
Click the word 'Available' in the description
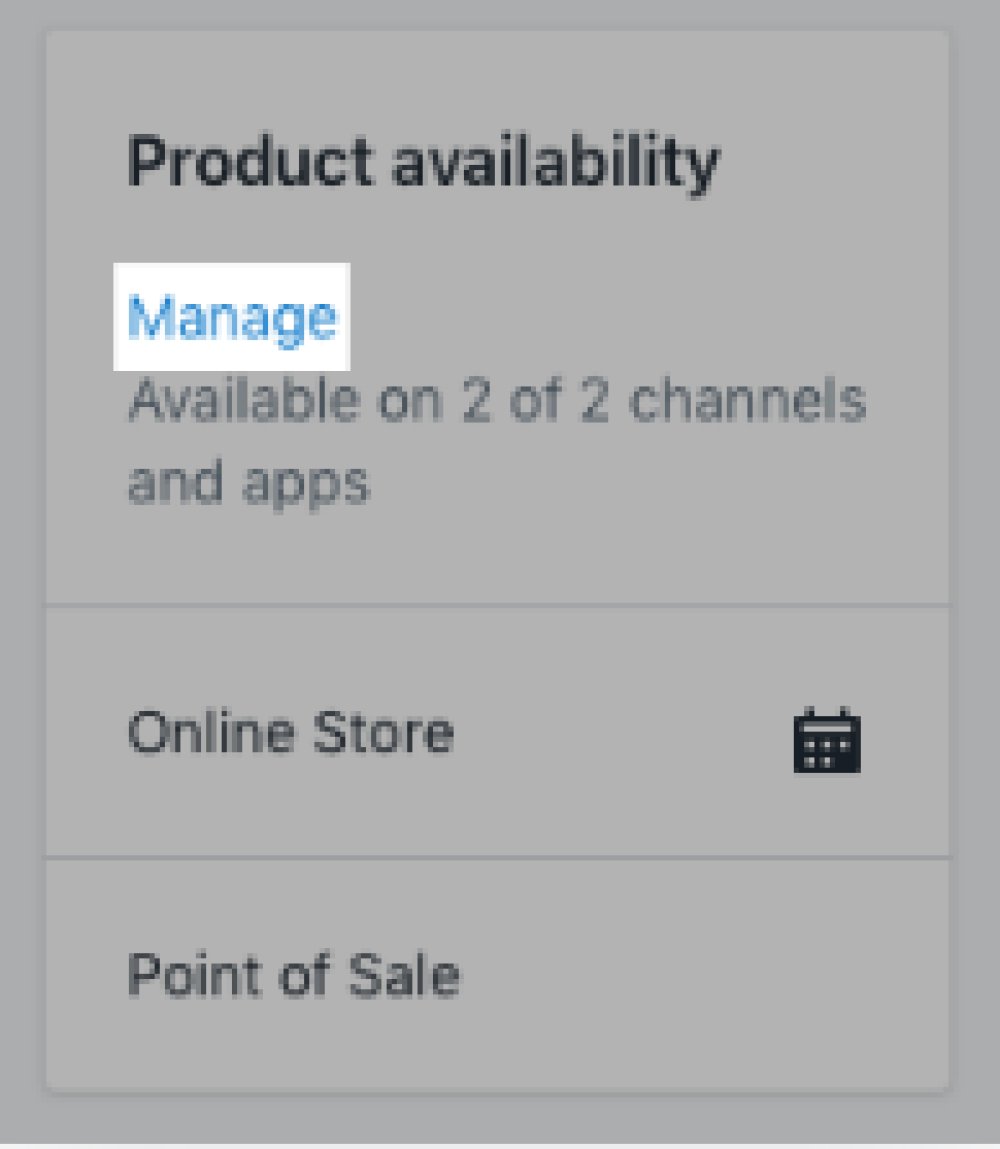coord(244,400)
